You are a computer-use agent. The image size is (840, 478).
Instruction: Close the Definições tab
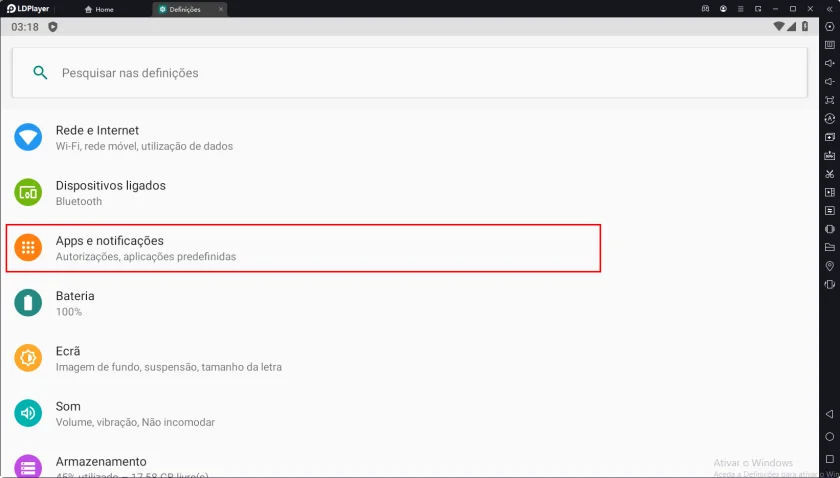[221, 10]
